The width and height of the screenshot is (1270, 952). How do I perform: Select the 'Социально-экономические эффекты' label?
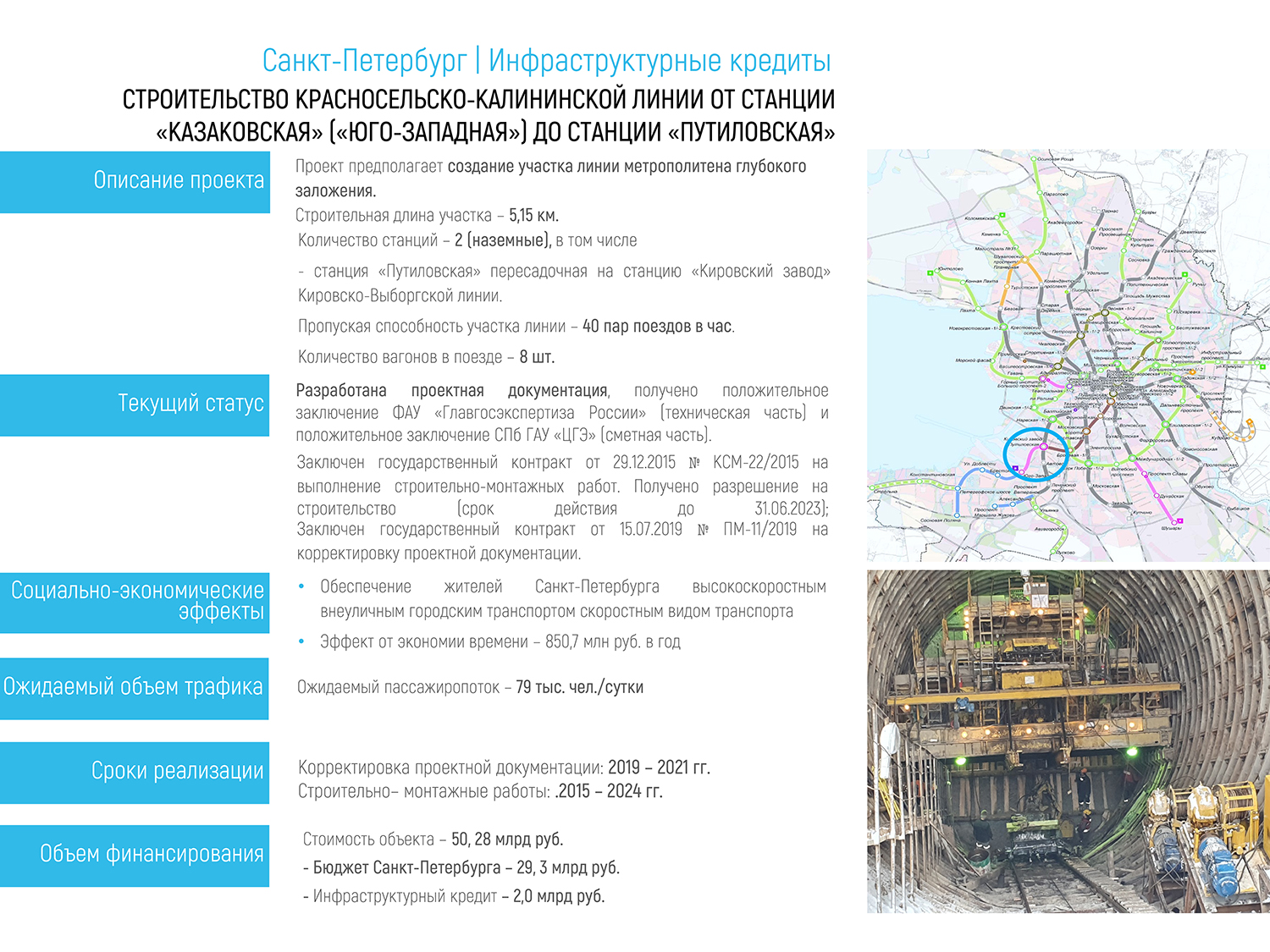(135, 603)
